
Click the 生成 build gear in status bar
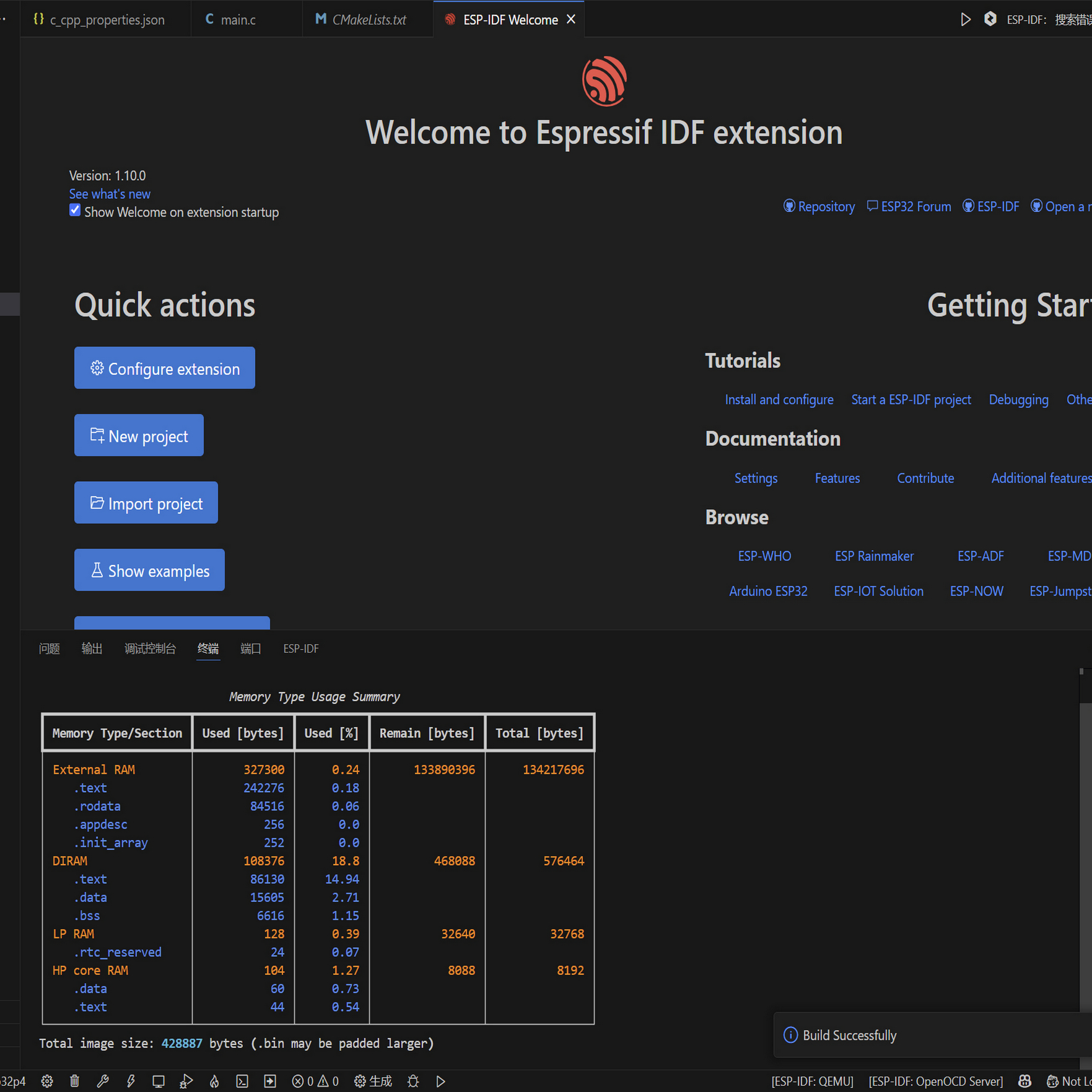[x=373, y=1081]
